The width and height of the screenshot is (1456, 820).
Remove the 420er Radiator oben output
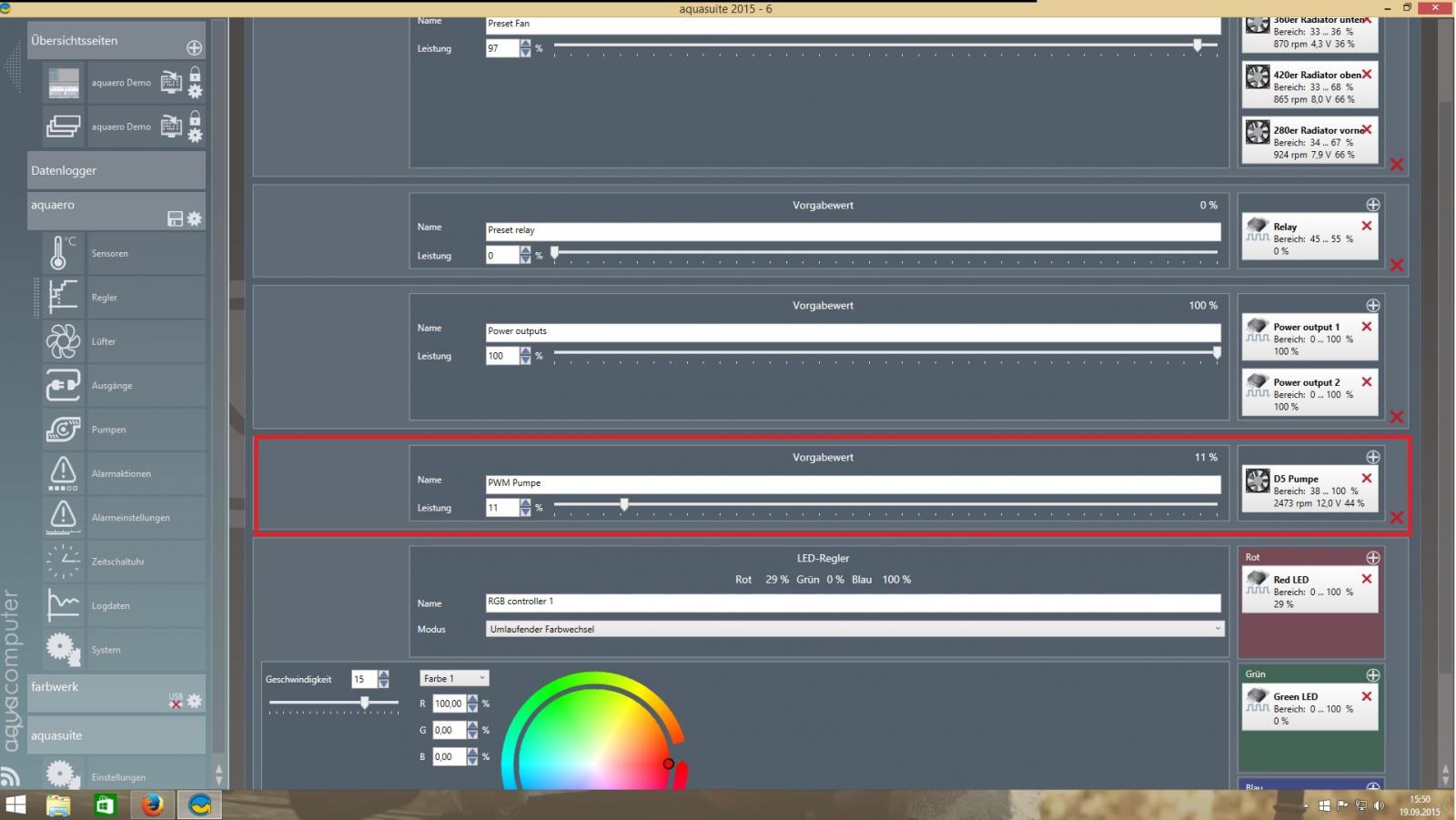1367,74
